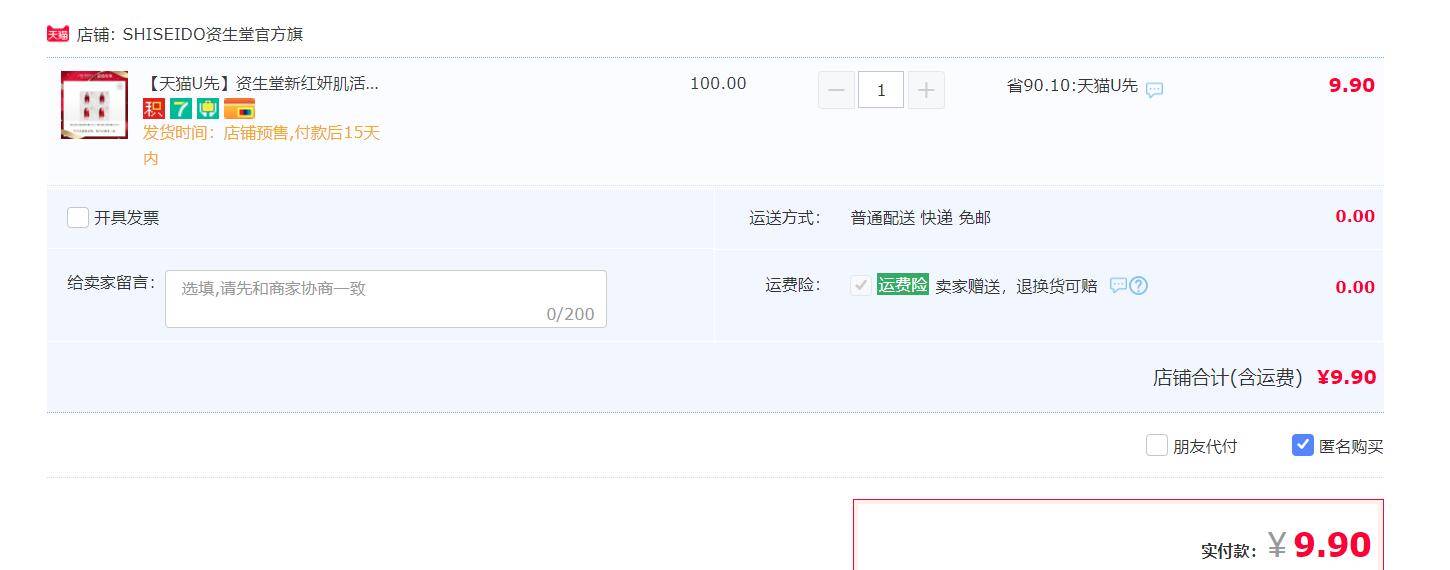Screen dimensions: 1450x570
Task: Uncheck the 匿名购买 anonymous purchase checkbox
Action: click(1302, 445)
